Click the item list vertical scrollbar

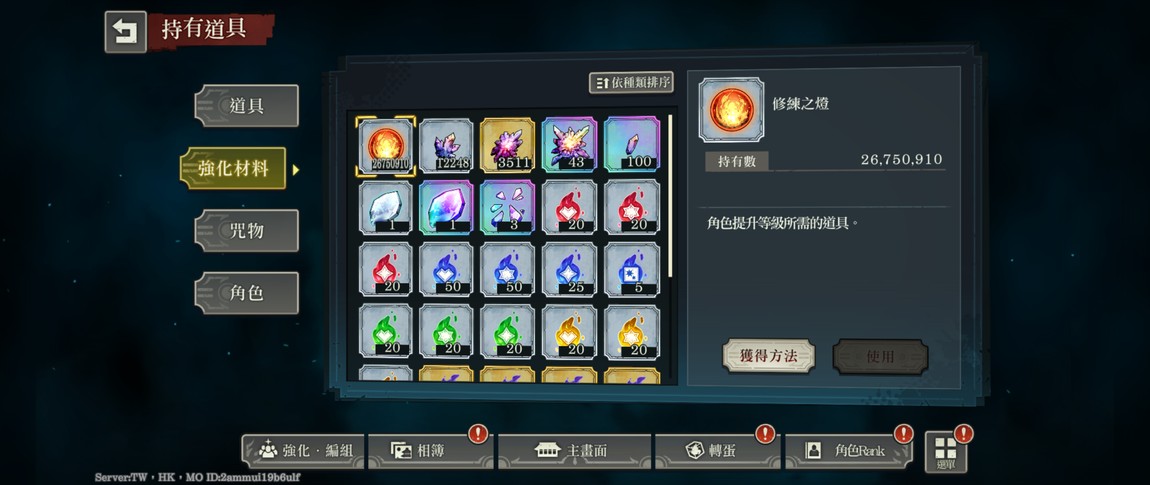tap(670, 195)
